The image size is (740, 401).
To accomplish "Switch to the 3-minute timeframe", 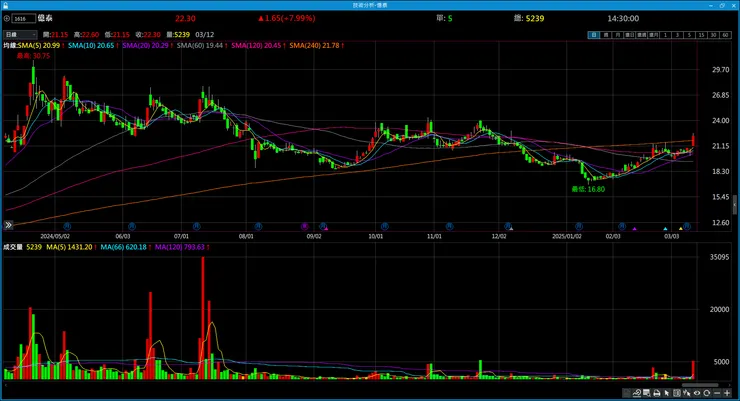I will pyautogui.click(x=677, y=35).
